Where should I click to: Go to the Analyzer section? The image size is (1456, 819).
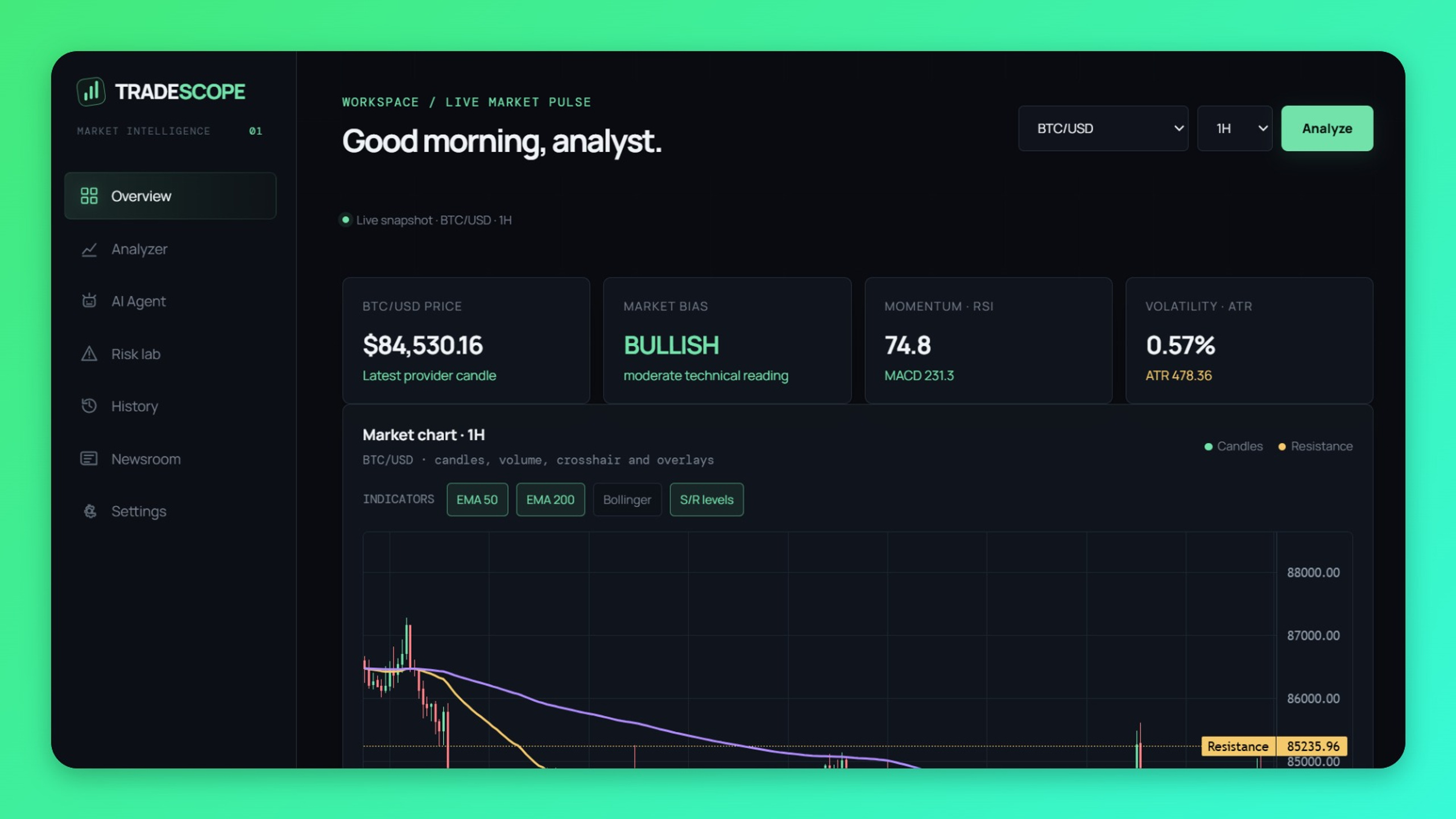[139, 249]
